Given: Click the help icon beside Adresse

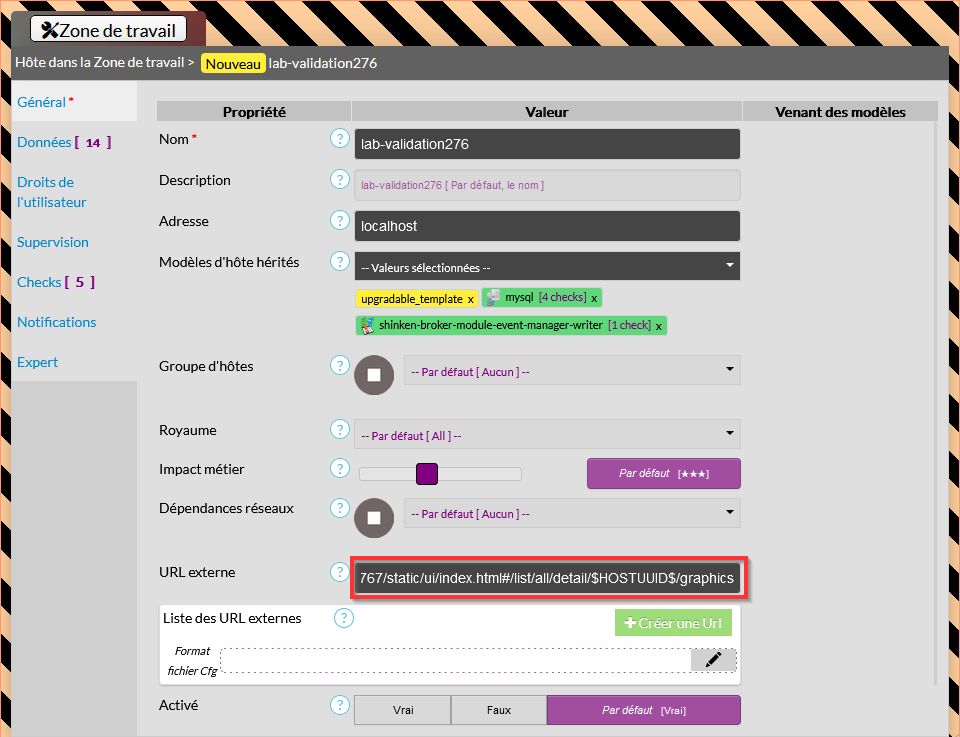Looking at the screenshot, I should pos(339,221).
